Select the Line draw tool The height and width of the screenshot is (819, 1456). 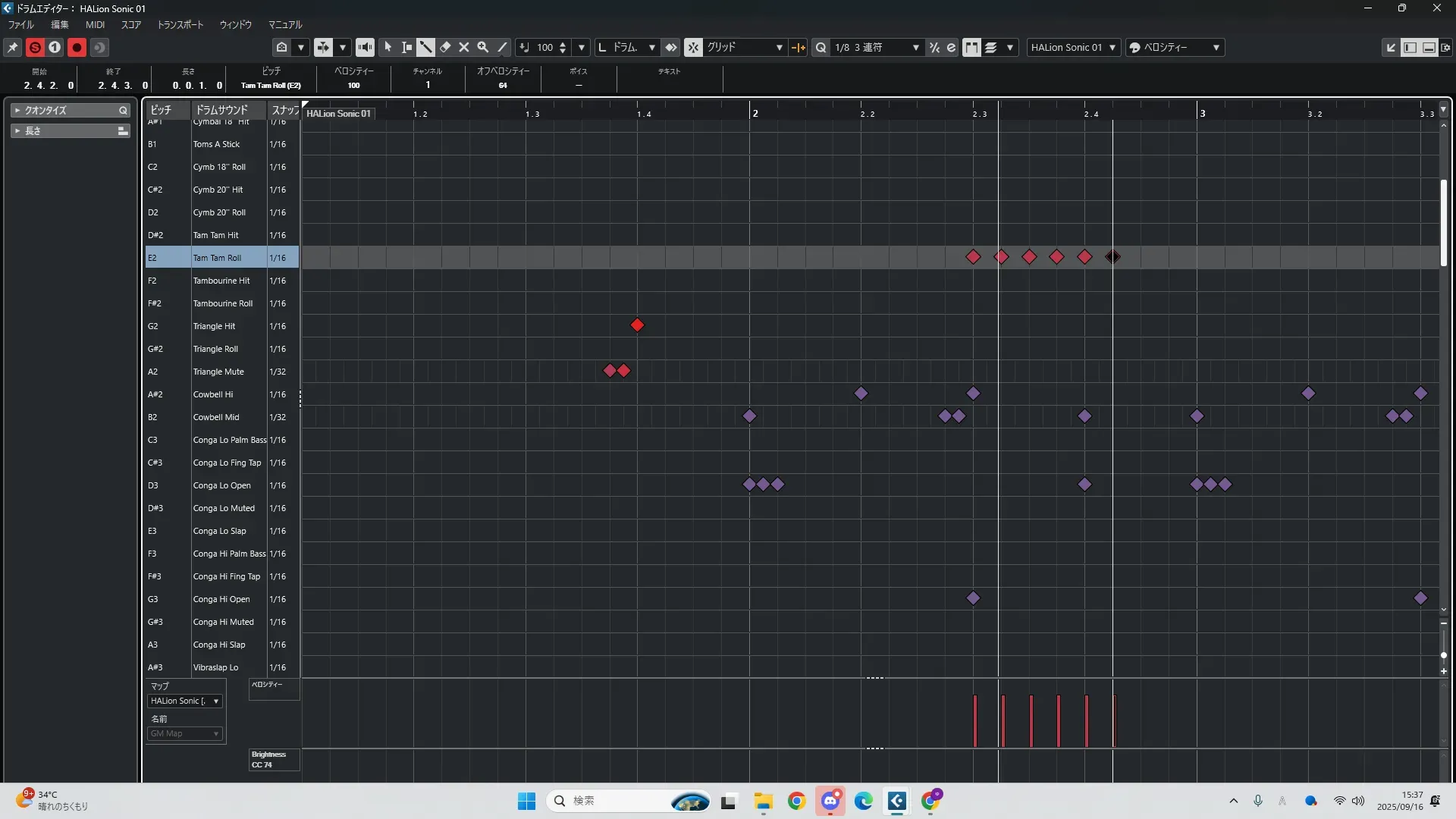502,48
